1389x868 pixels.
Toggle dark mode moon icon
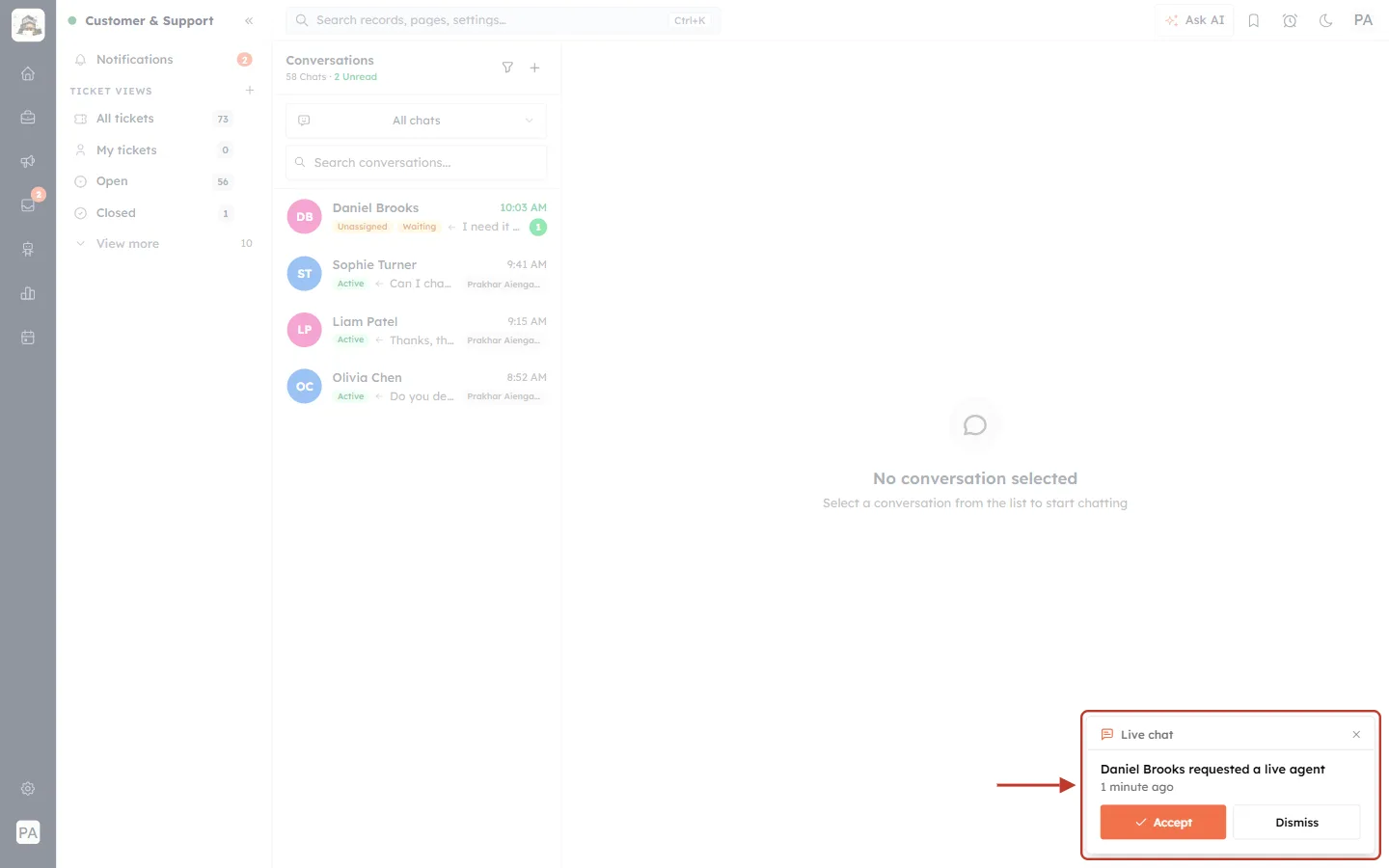pos(1326,20)
